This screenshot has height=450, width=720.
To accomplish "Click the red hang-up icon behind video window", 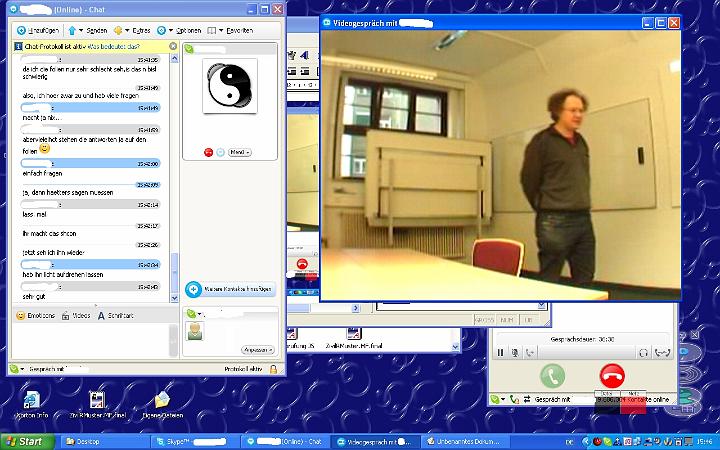I will point(302,264).
